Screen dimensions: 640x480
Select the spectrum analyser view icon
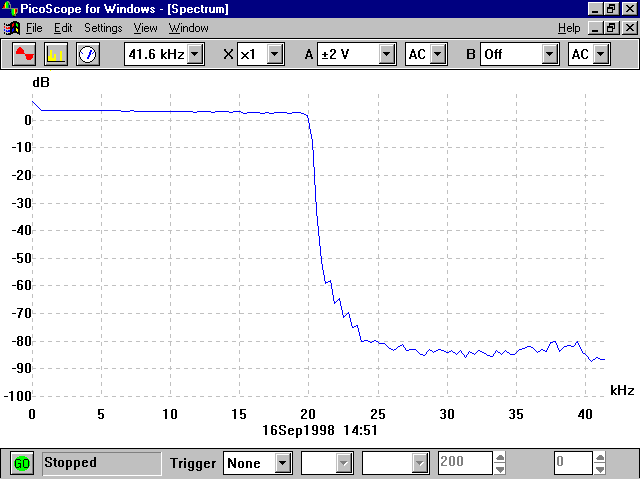[x=56, y=54]
